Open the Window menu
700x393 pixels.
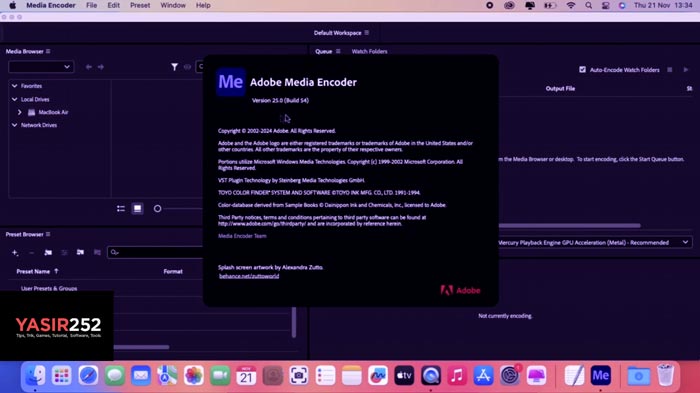tap(173, 5)
